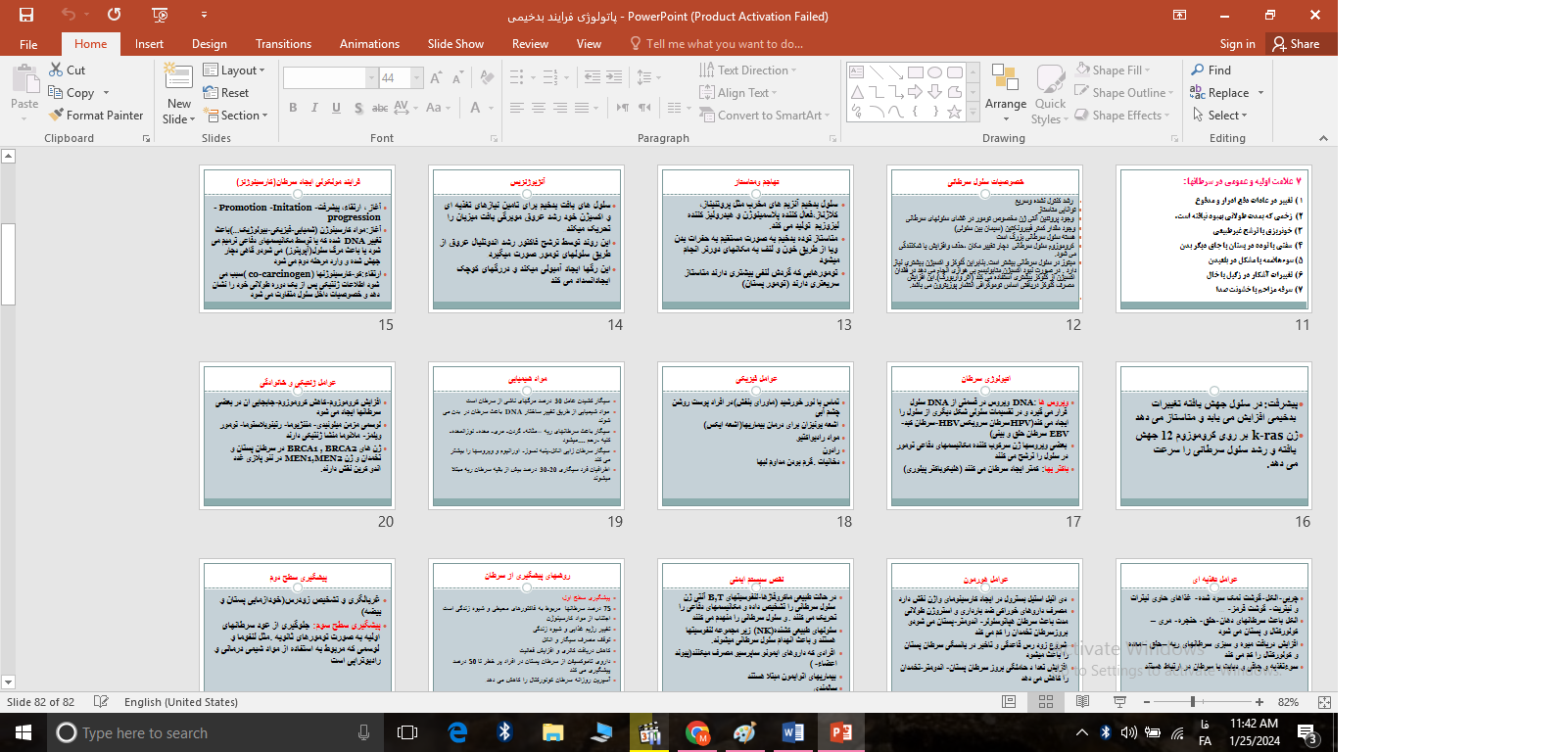Click the Share button
The height and width of the screenshot is (752, 1568).
tap(1296, 44)
